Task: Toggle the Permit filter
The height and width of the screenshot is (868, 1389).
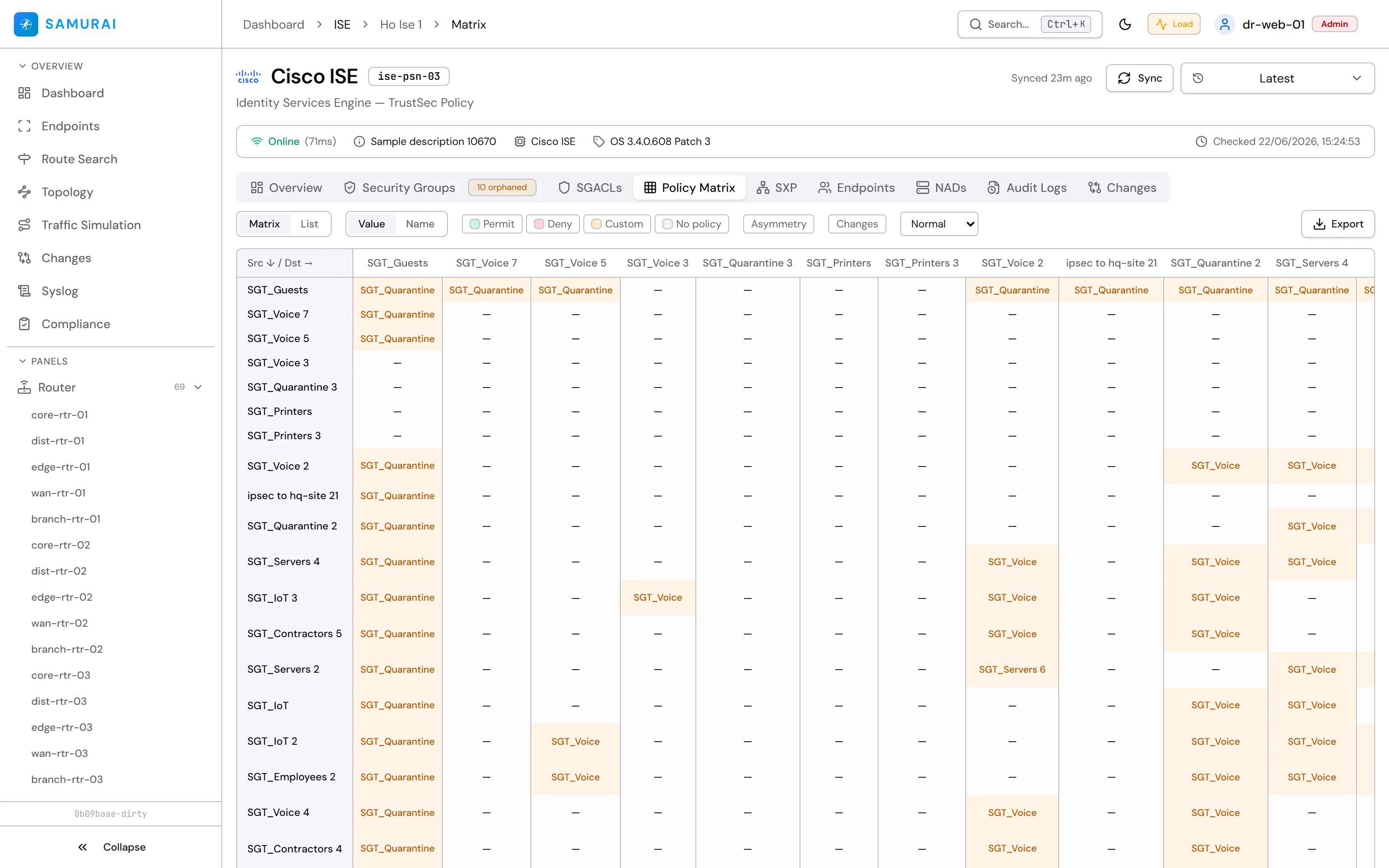Action: coord(492,224)
